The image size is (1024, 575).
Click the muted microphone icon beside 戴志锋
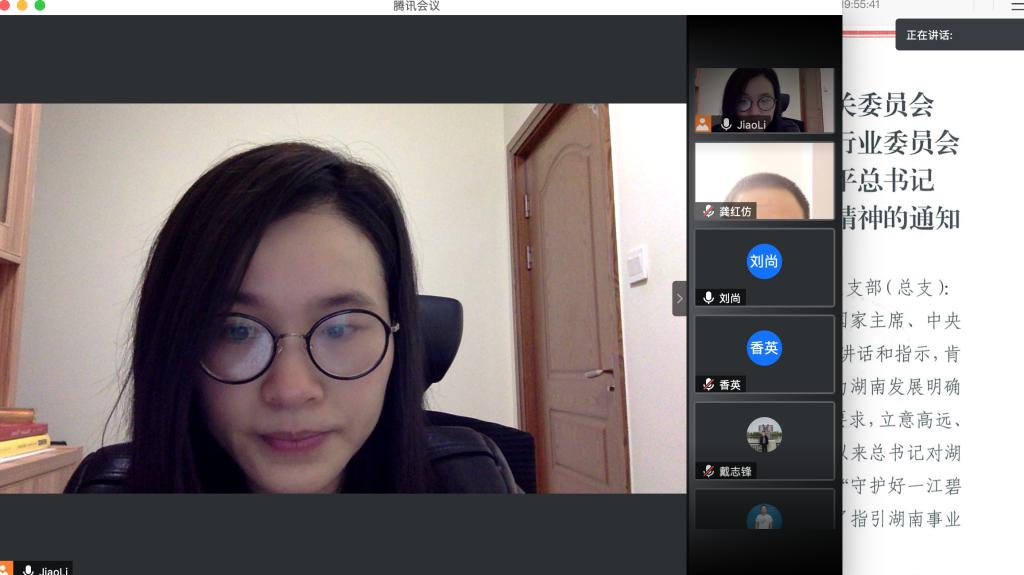tap(708, 471)
